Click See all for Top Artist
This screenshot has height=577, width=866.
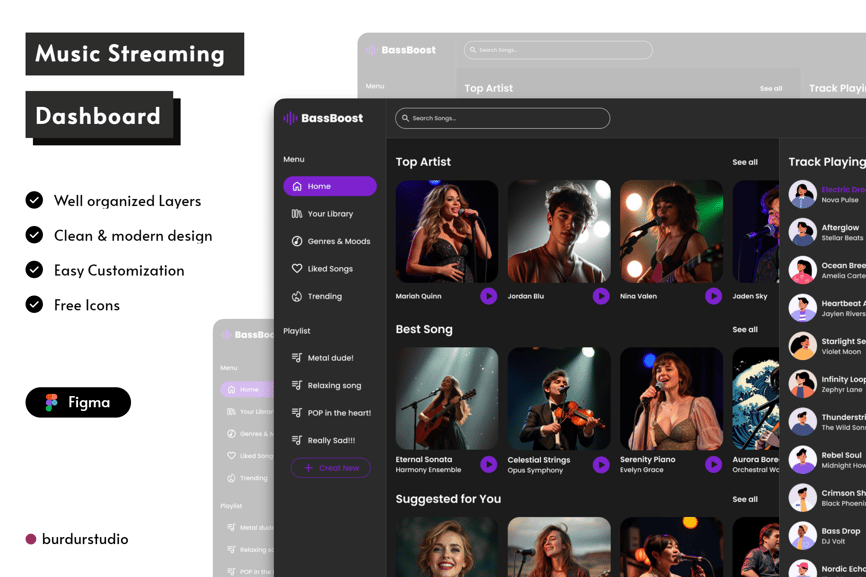744,162
